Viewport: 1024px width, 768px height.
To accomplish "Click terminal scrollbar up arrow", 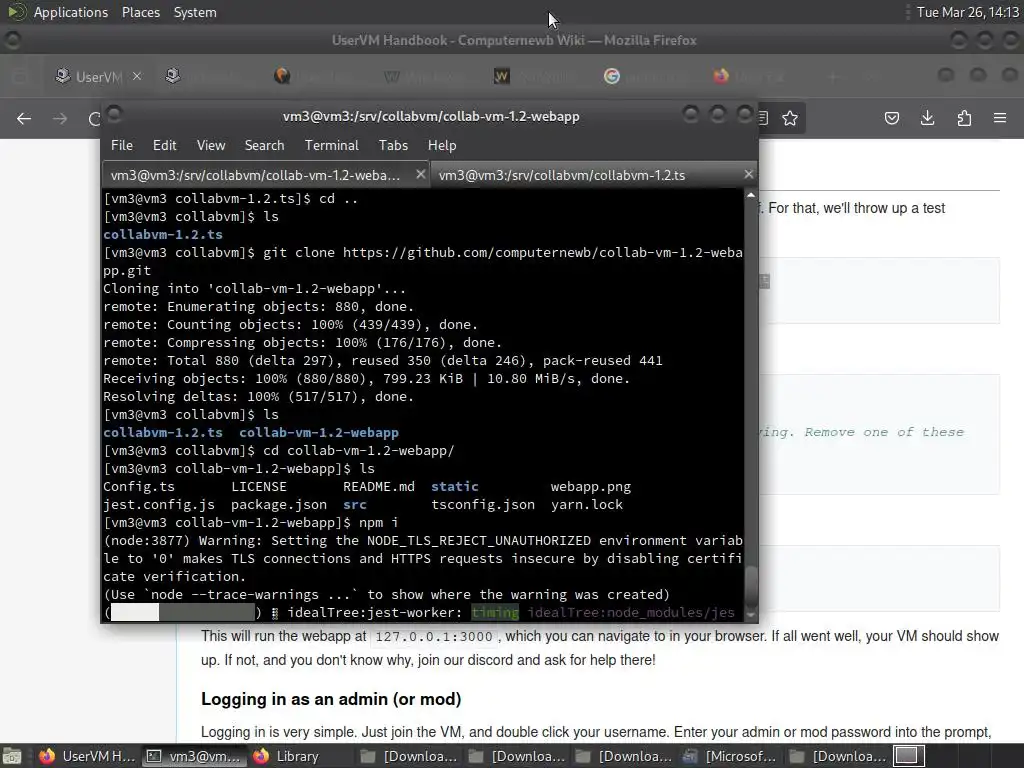I will (751, 195).
